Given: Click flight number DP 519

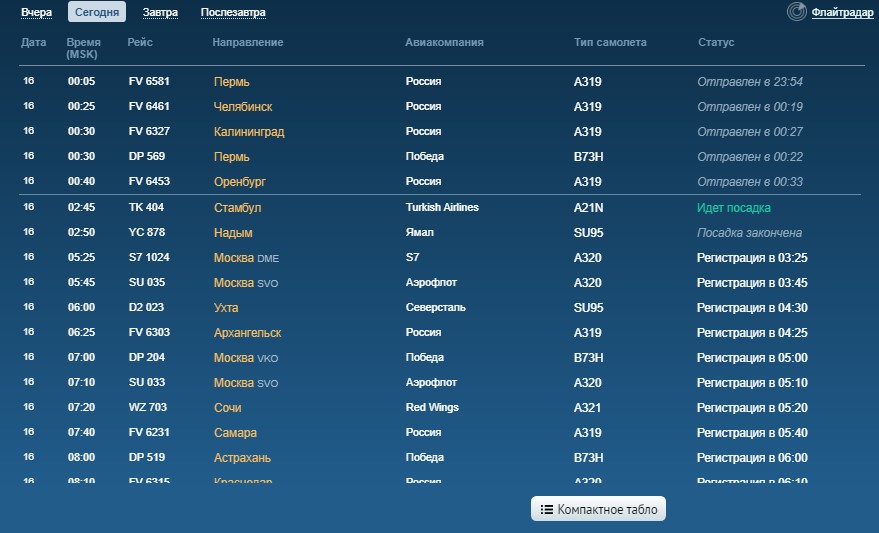Looking at the screenshot, I should click(147, 457).
